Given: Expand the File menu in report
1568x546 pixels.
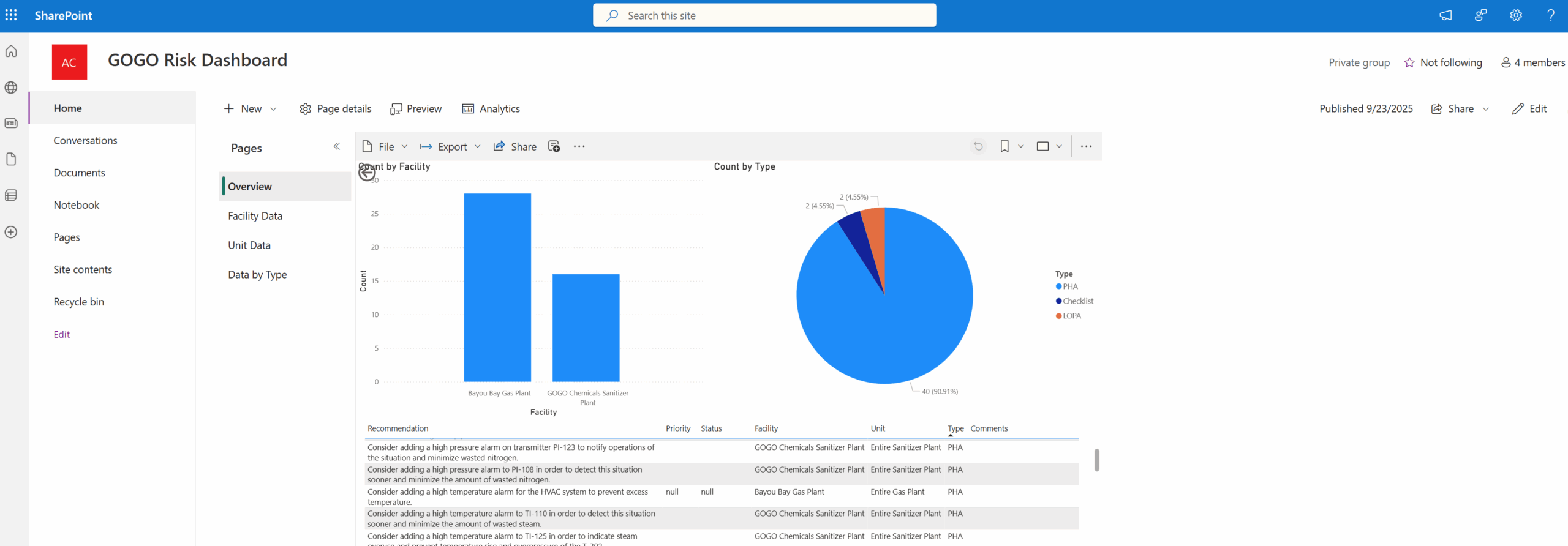Looking at the screenshot, I should click(385, 147).
